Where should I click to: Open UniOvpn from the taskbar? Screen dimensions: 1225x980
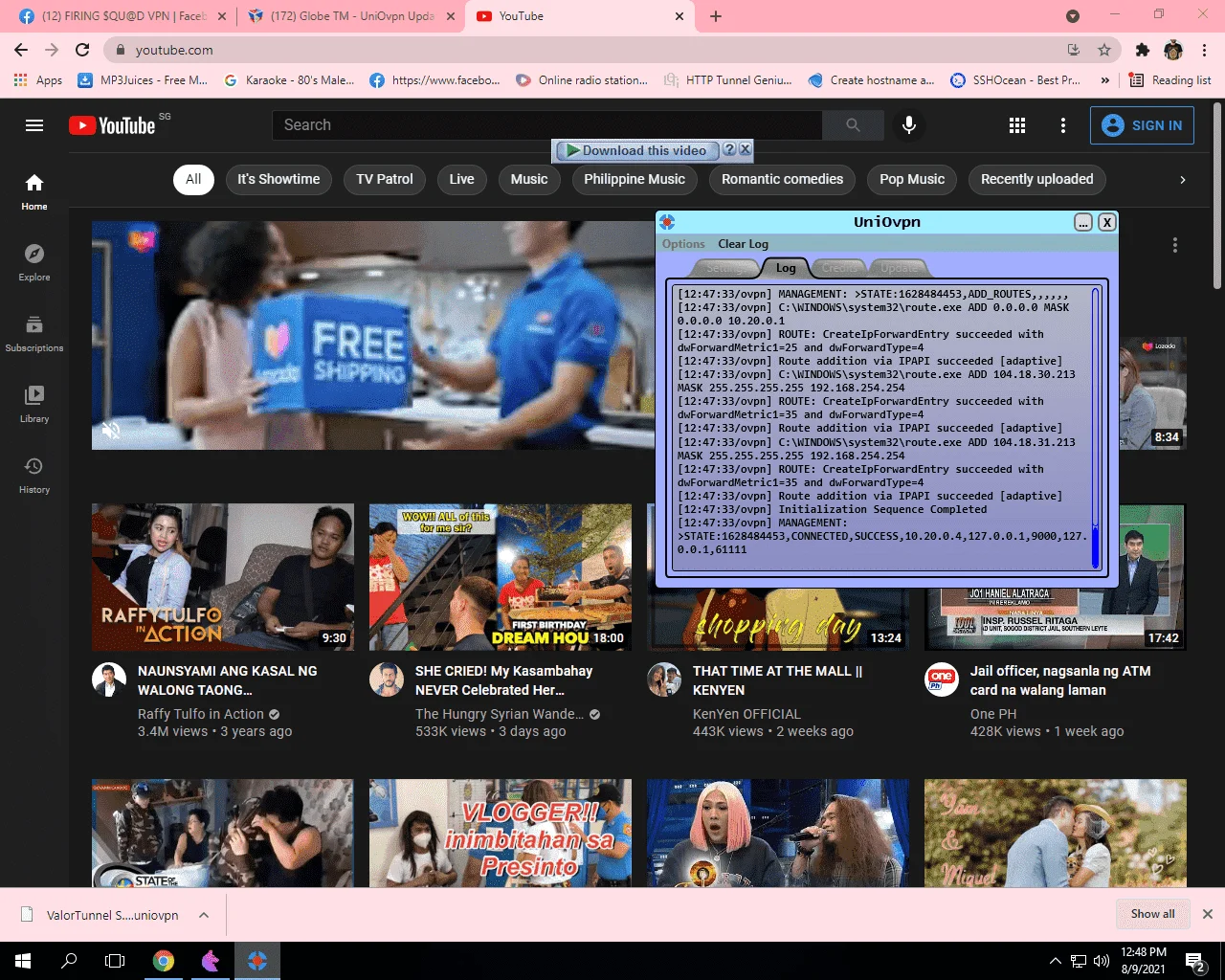(256, 961)
